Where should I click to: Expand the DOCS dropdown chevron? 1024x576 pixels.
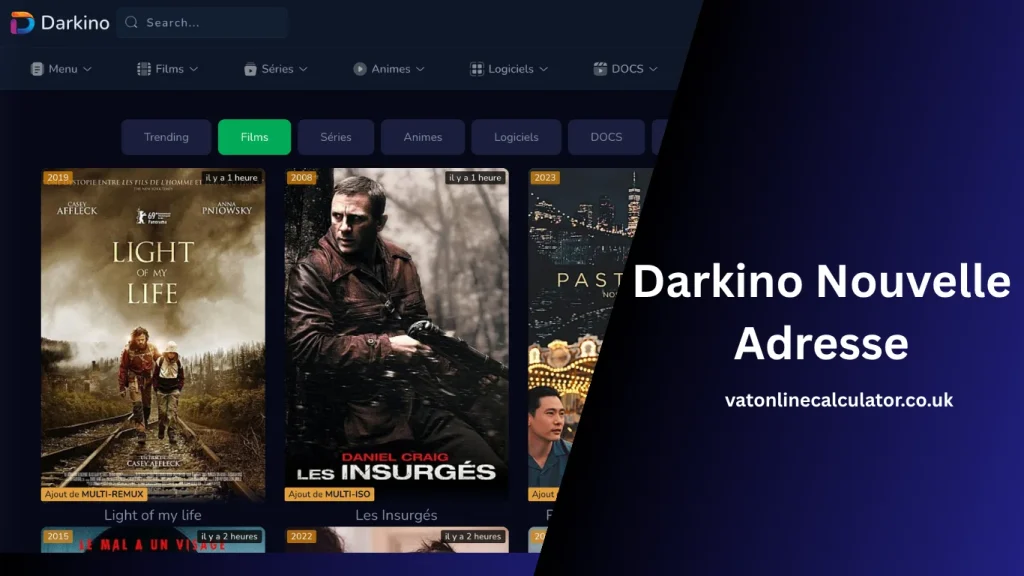[653, 69]
